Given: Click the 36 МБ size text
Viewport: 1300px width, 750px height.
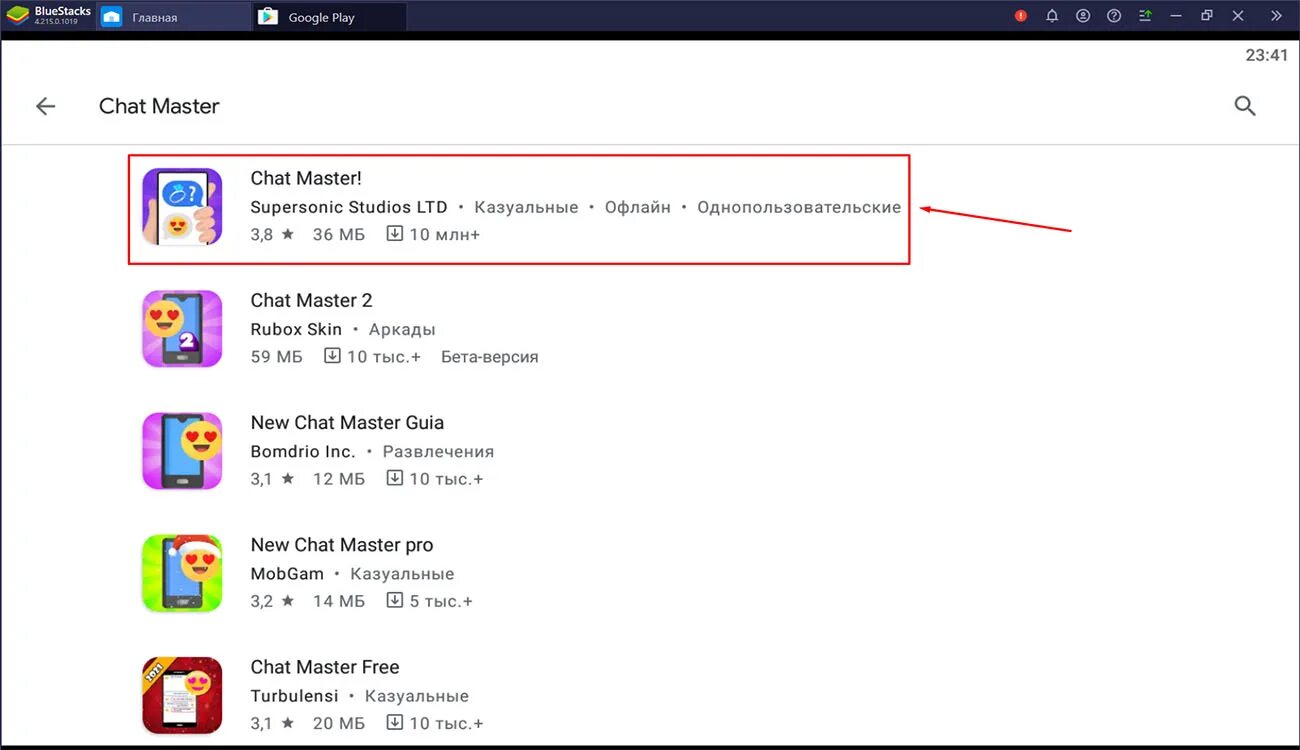Looking at the screenshot, I should (x=339, y=234).
